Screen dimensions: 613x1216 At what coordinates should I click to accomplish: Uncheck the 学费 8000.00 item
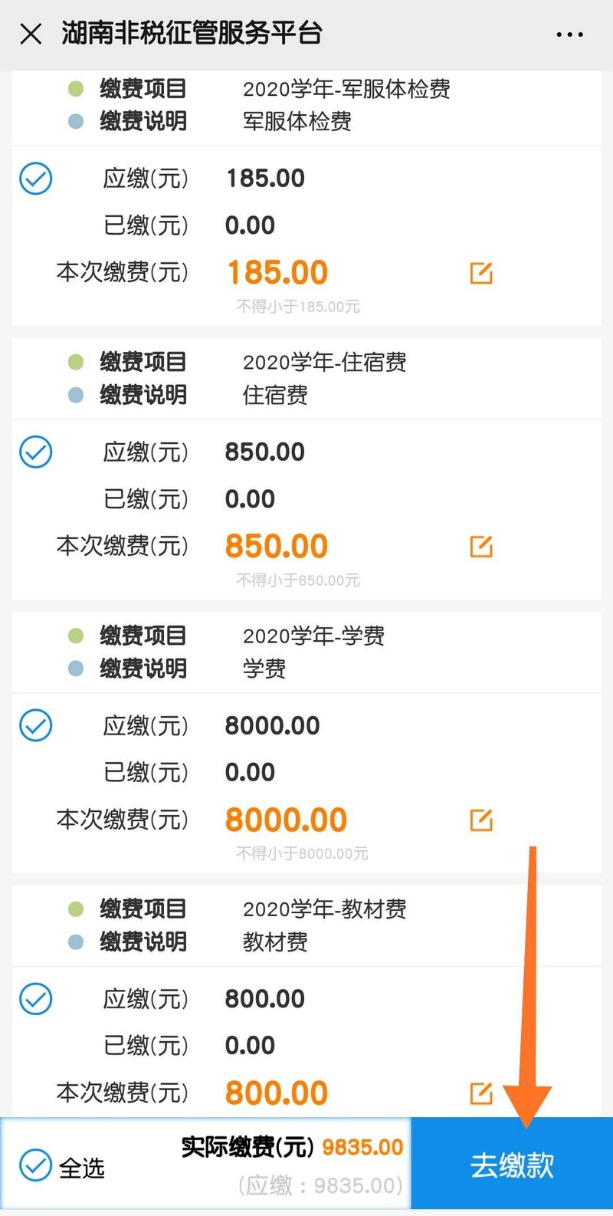[36, 726]
